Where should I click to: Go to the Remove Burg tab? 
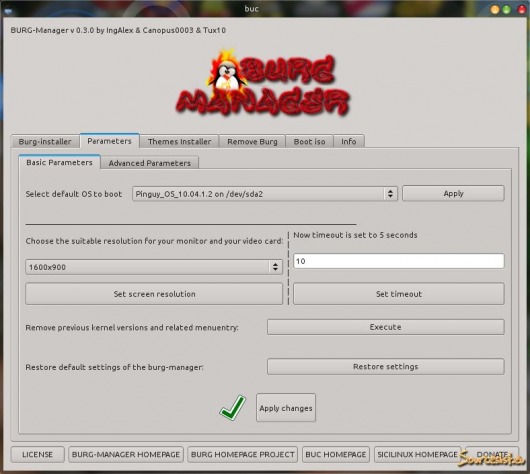pyautogui.click(x=252, y=141)
